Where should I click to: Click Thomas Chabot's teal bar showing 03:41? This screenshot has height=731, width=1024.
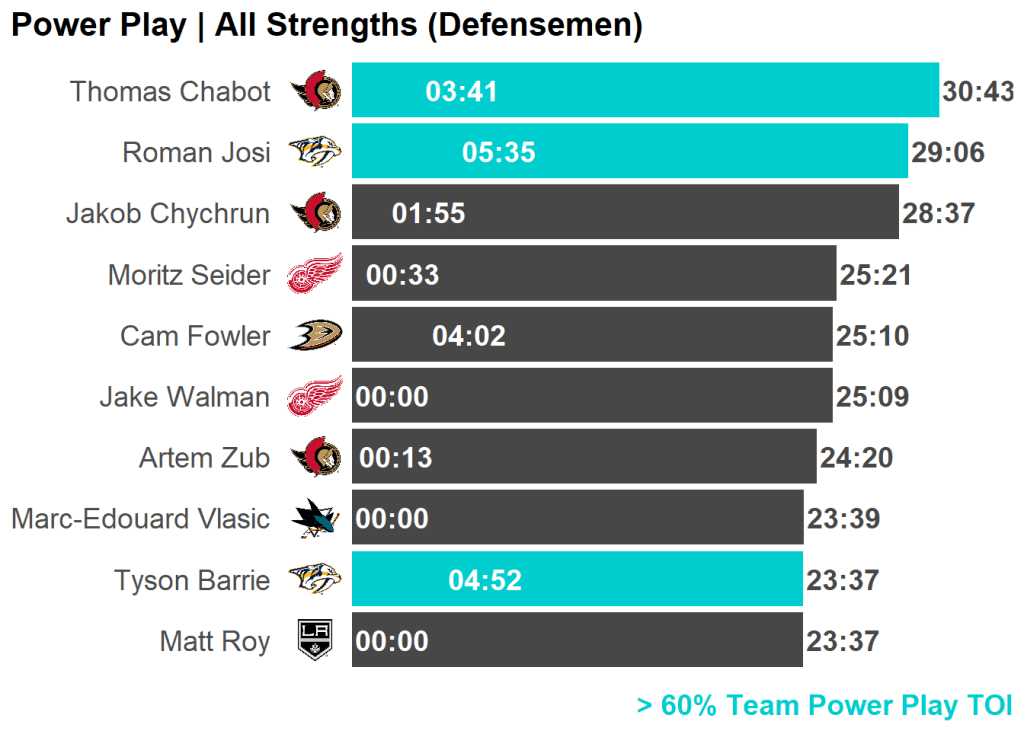coord(645,92)
